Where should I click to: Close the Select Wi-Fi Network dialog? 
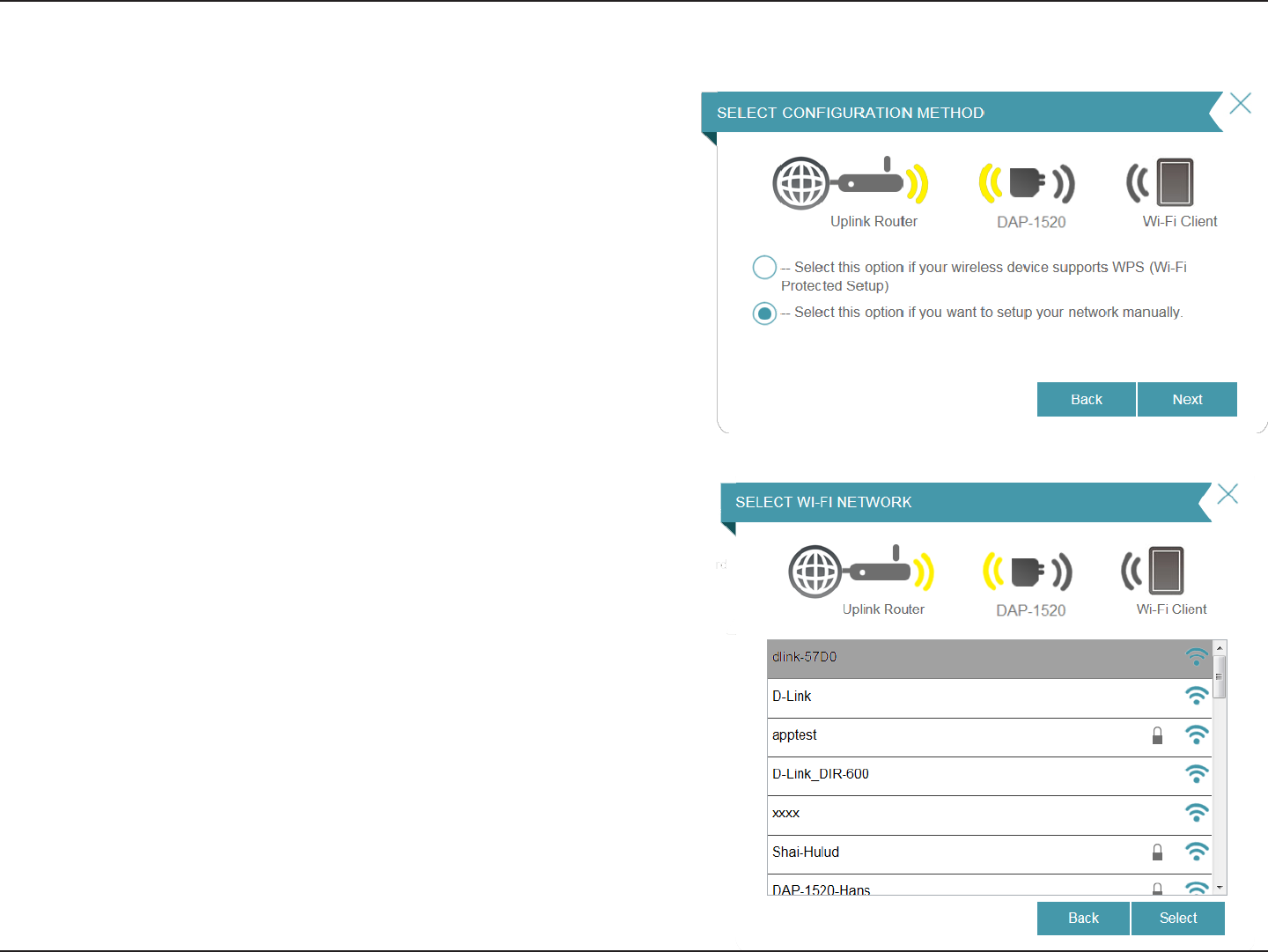point(1227,494)
